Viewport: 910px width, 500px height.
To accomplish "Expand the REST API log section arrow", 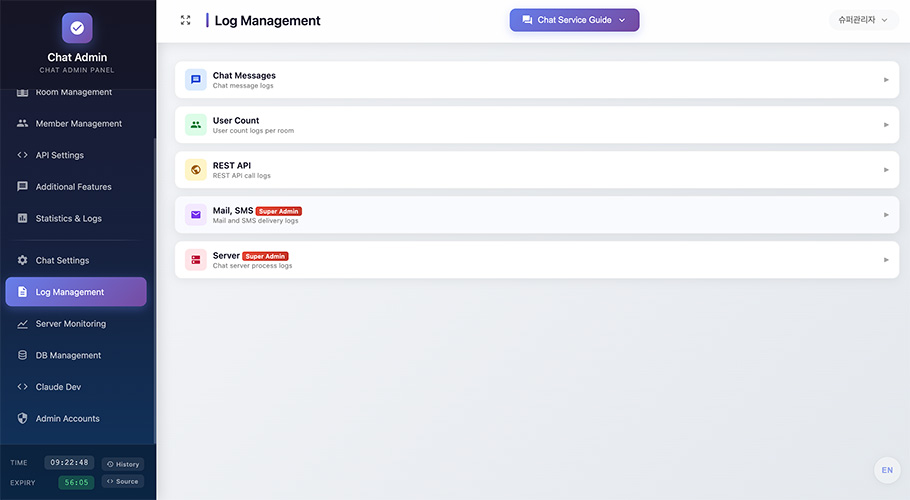I will 886,170.
